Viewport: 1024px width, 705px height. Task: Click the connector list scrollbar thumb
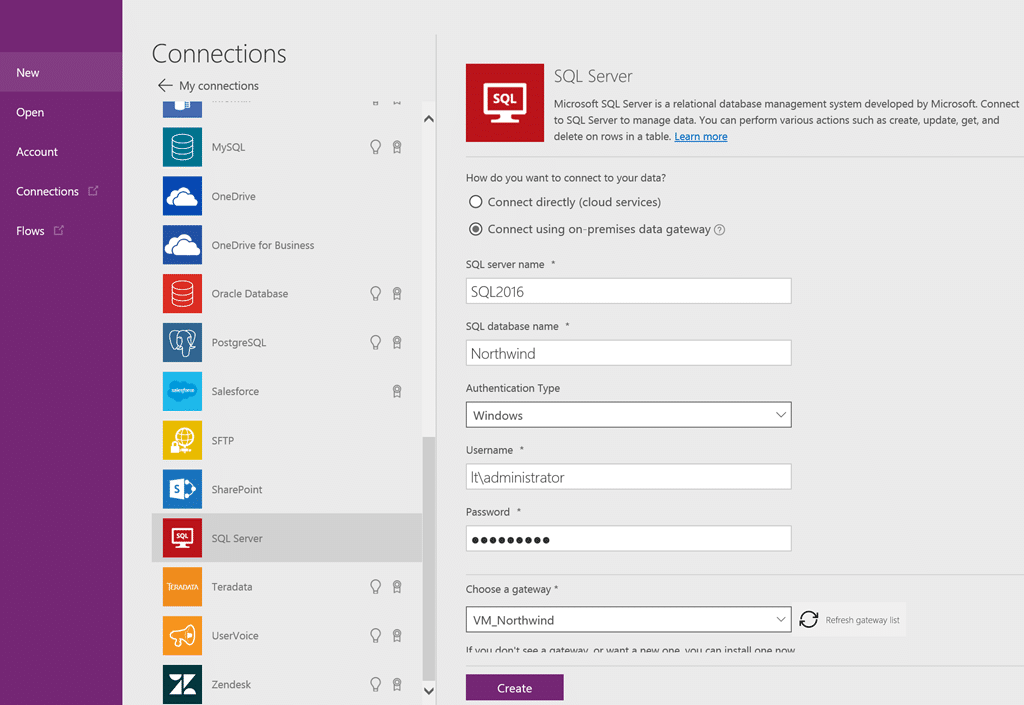click(428, 558)
